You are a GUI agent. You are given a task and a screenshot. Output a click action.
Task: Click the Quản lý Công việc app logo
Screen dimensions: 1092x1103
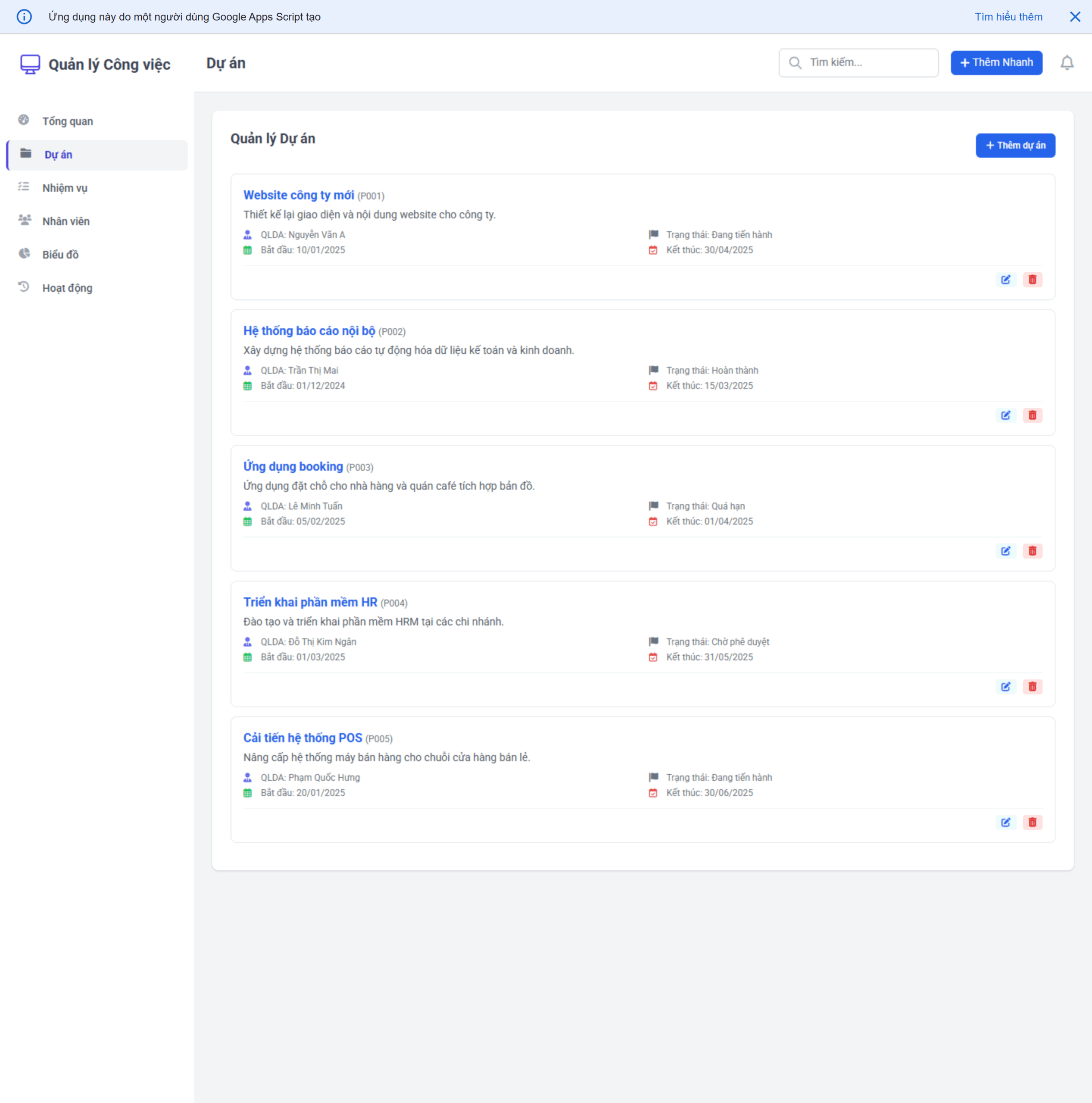point(95,64)
